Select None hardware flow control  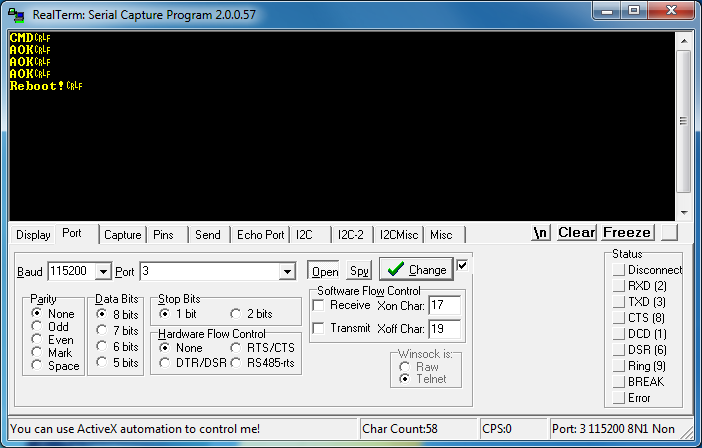pos(181,348)
